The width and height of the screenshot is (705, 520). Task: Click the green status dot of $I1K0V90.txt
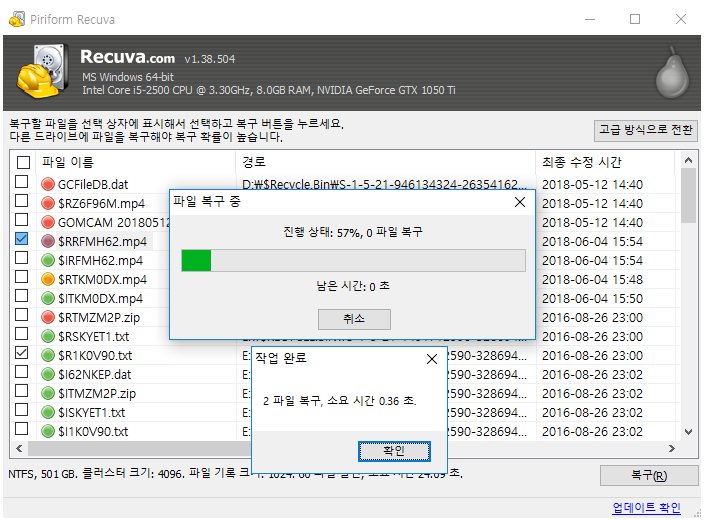(x=48, y=431)
